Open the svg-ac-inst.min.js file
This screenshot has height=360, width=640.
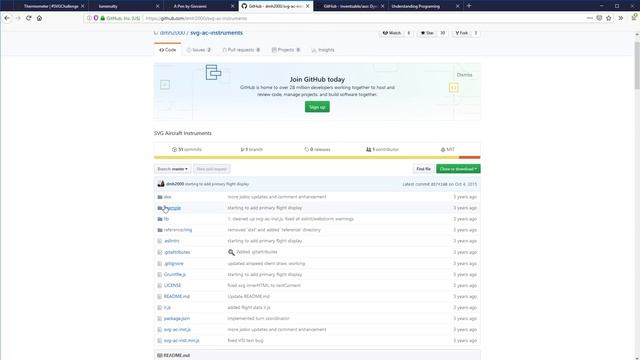[182, 341]
